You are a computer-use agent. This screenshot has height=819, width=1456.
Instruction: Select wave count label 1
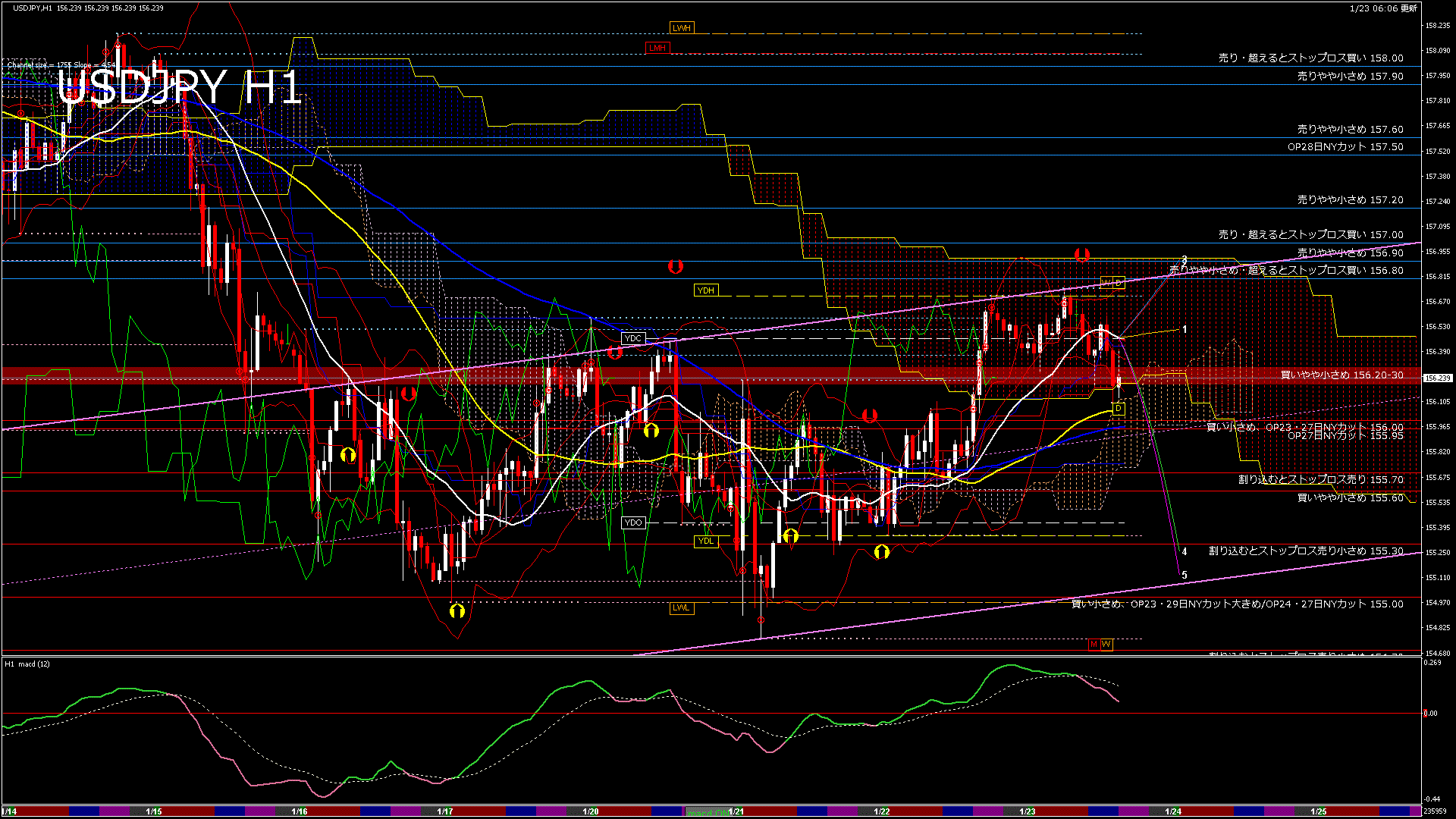(1185, 330)
